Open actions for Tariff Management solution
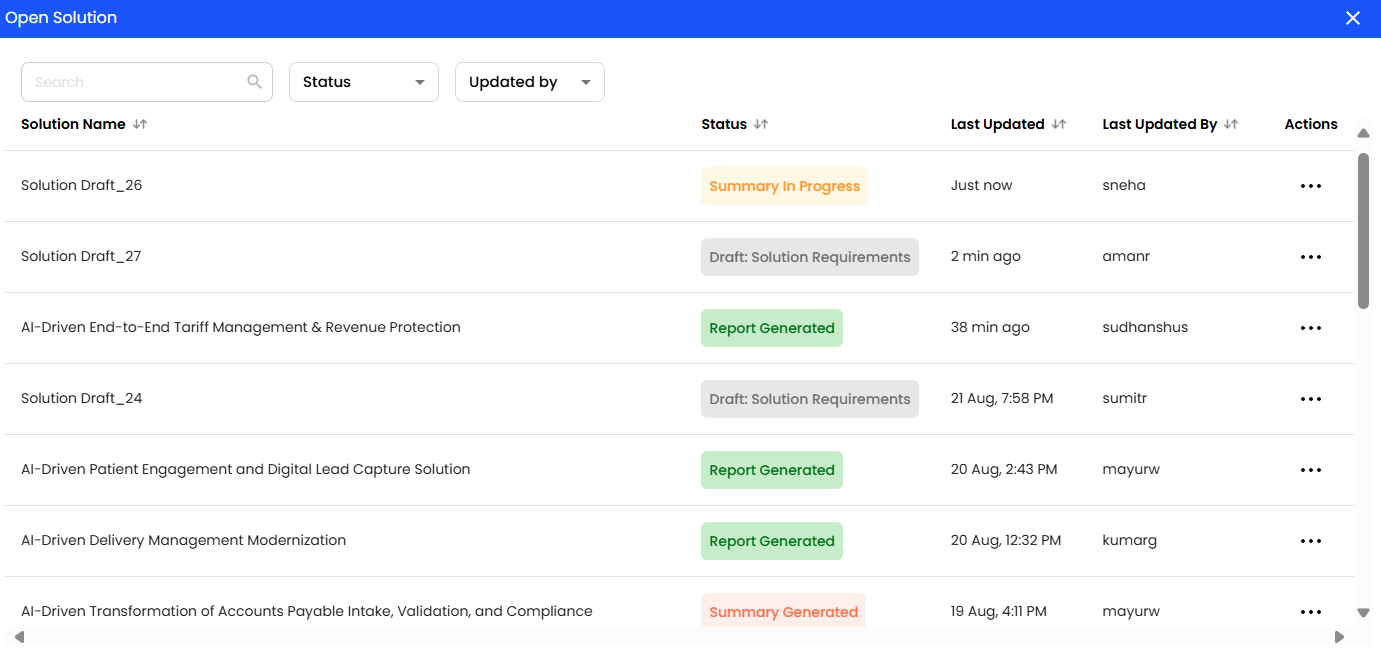Screen dimensions: 1381x651 tap(1310, 328)
